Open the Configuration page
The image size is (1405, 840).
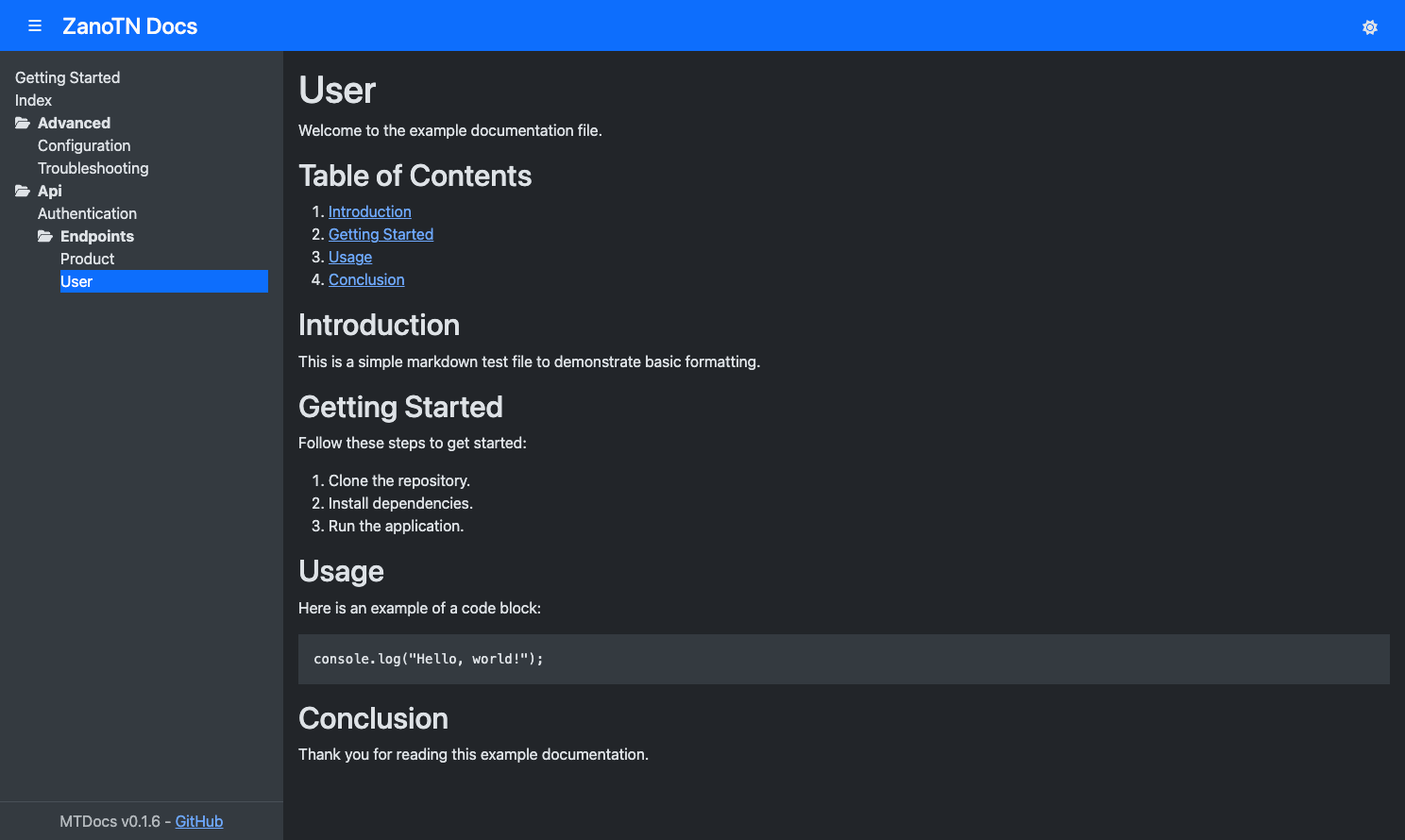pyautogui.click(x=84, y=145)
